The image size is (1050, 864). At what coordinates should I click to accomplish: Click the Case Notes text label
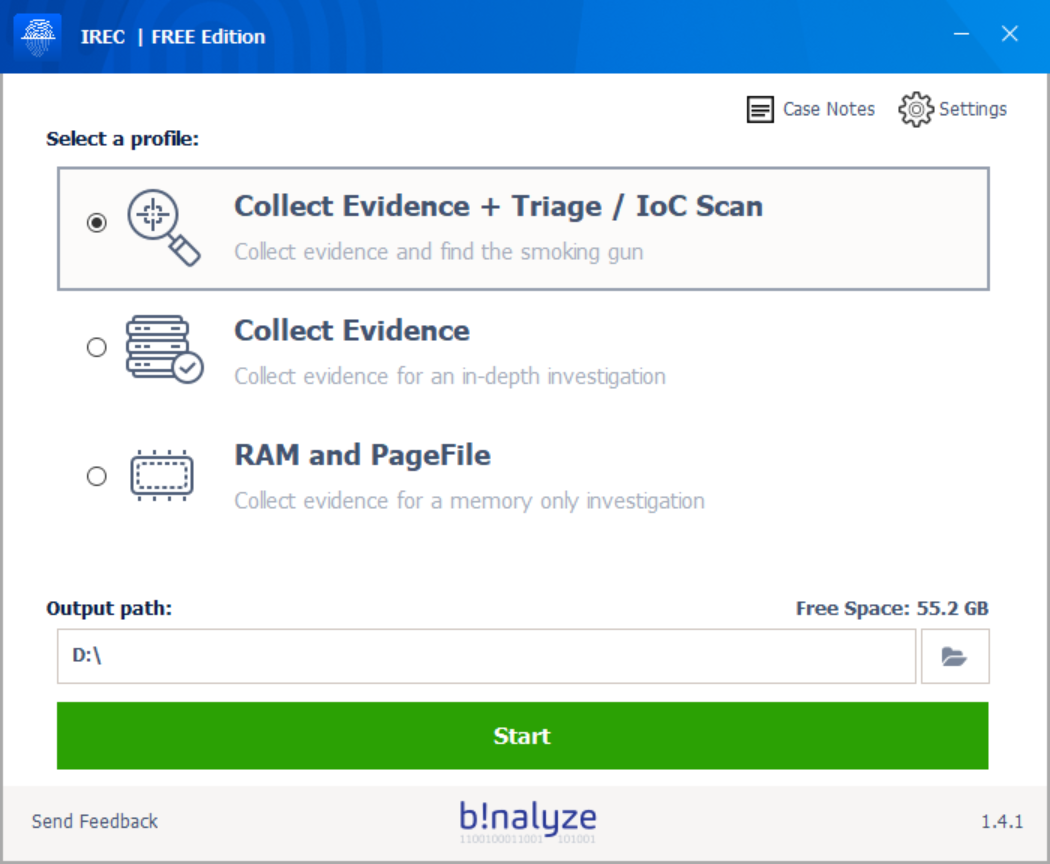(x=828, y=109)
